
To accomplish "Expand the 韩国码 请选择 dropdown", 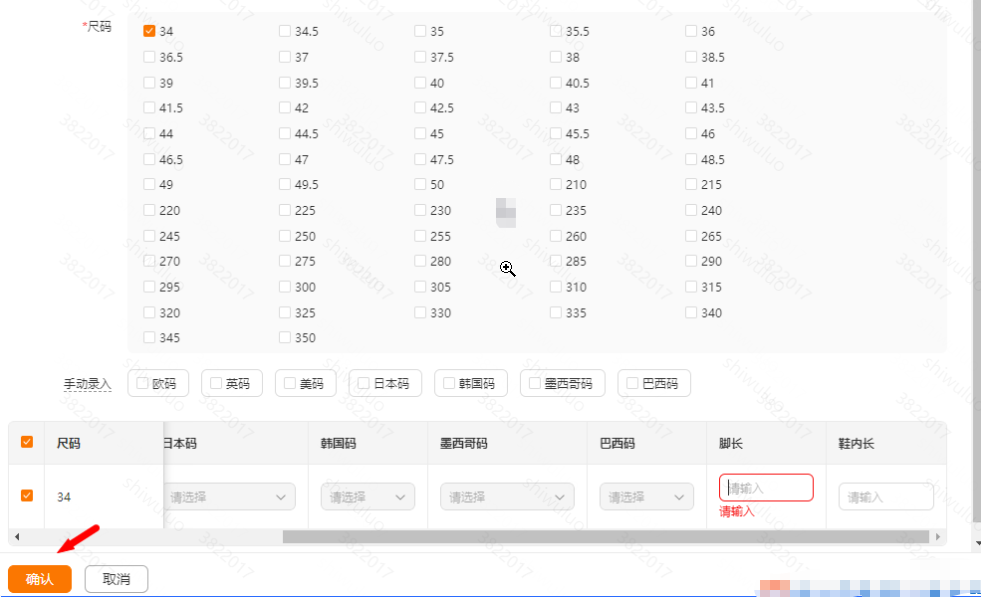I will (367, 496).
